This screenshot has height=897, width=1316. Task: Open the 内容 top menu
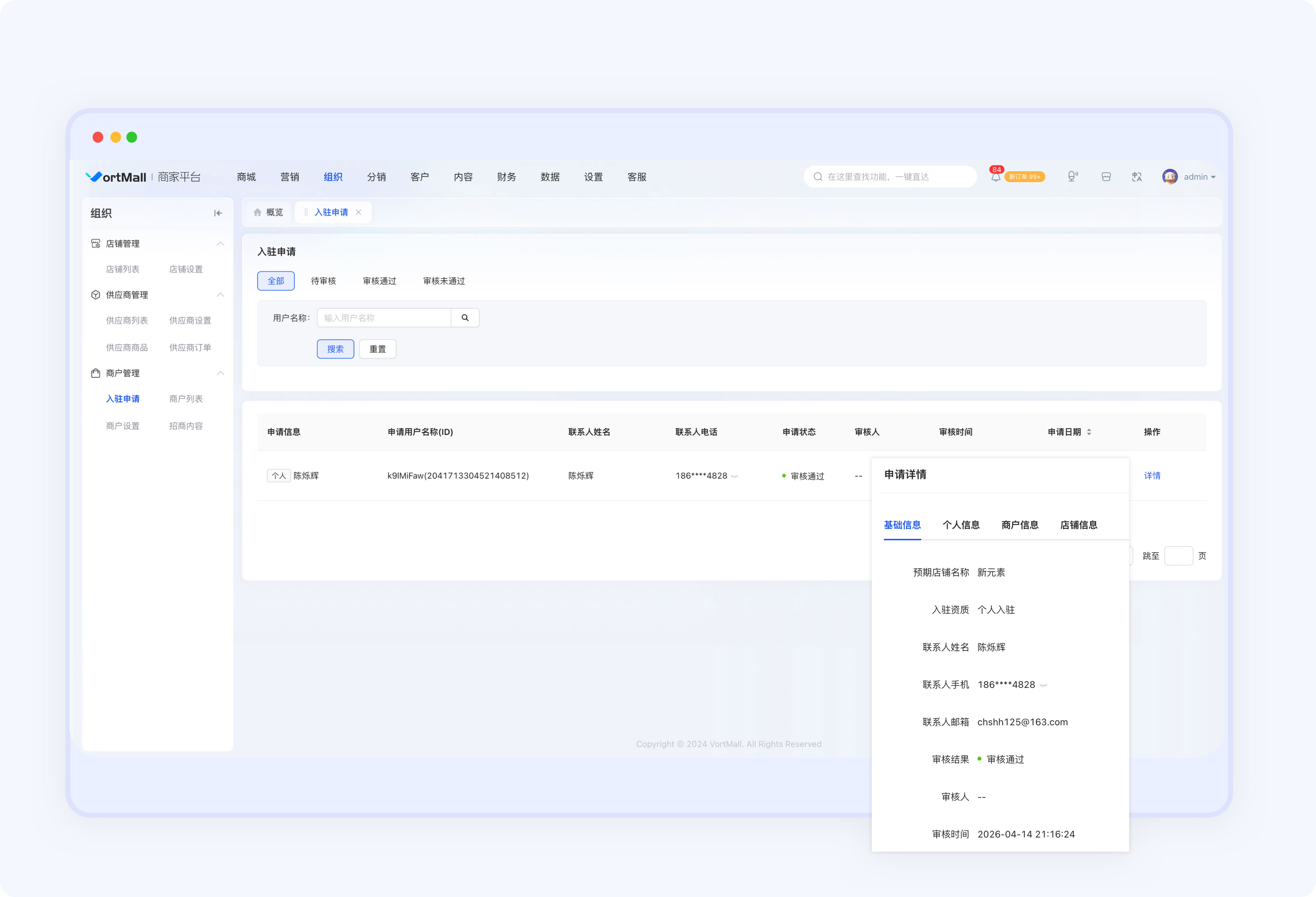click(463, 177)
